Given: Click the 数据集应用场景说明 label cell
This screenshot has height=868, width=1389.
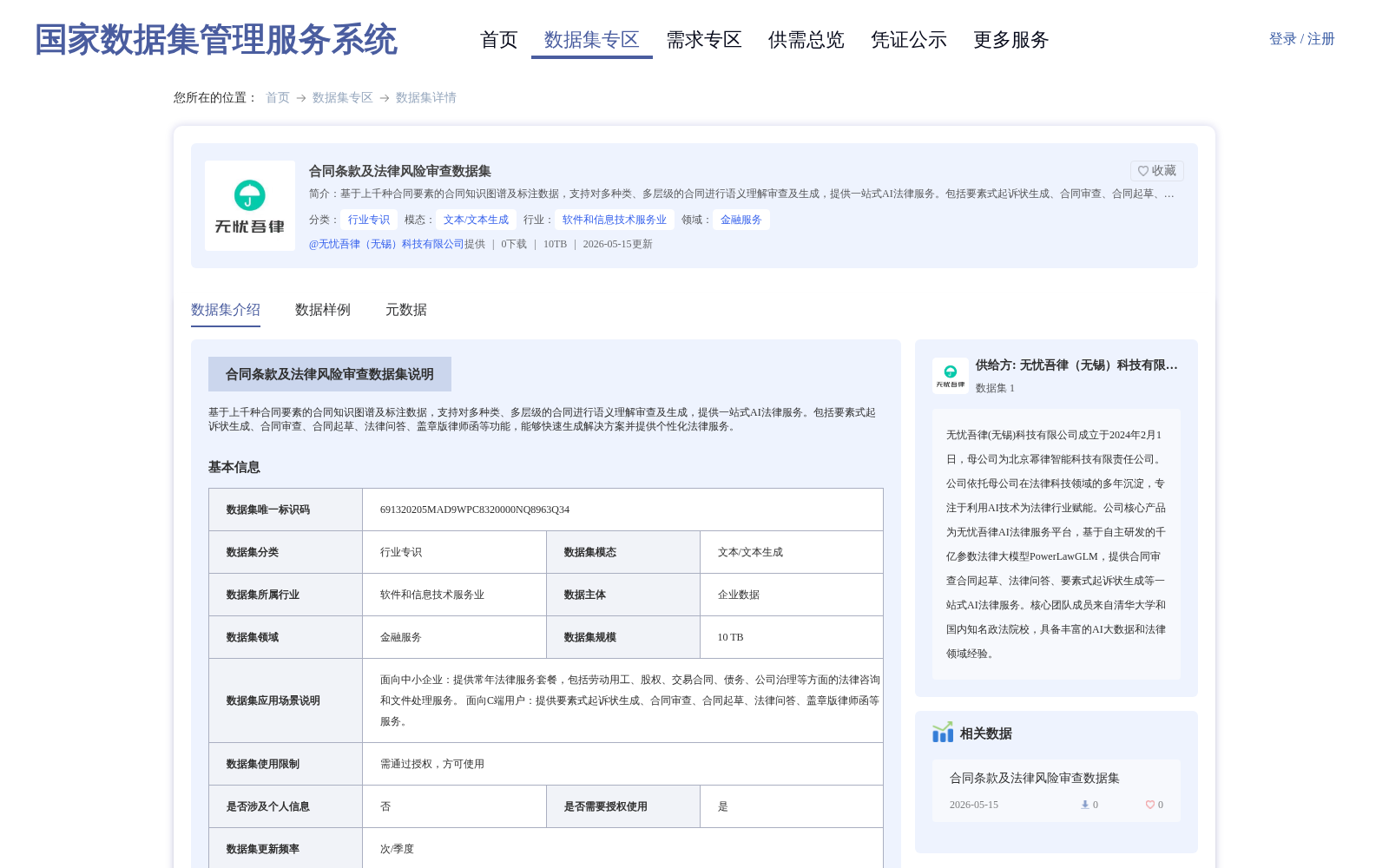Looking at the screenshot, I should pos(286,700).
